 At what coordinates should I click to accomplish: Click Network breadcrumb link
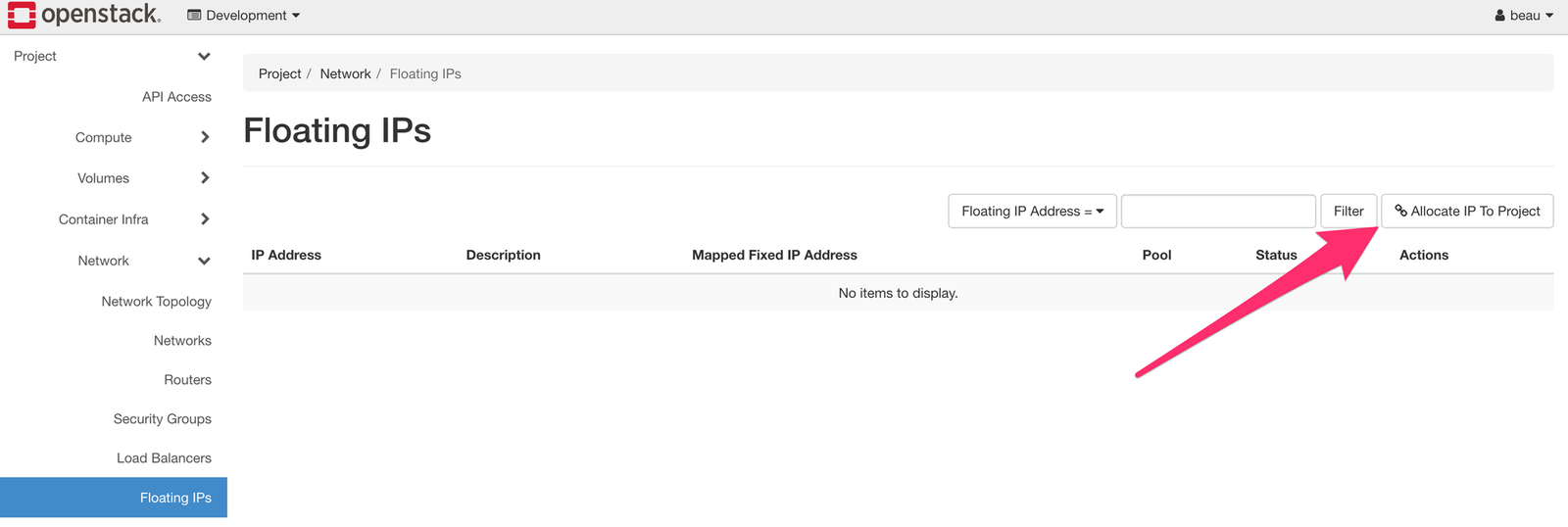345,74
